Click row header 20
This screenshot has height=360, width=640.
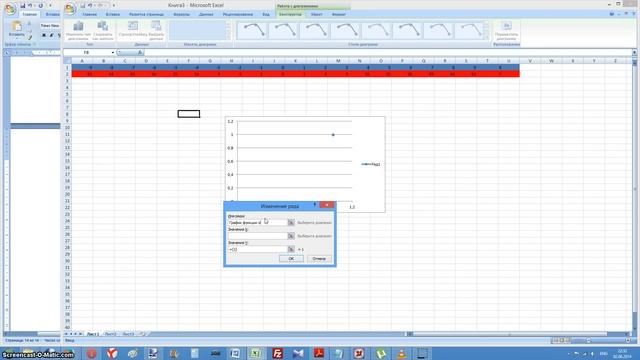tap(67, 194)
